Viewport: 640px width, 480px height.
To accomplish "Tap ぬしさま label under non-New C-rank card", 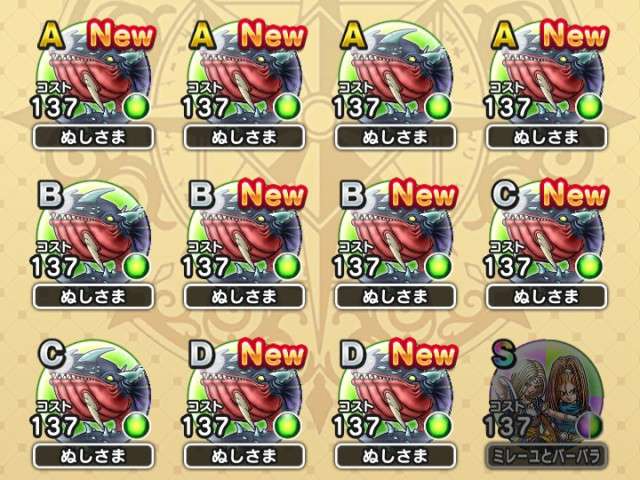I will (x=93, y=456).
